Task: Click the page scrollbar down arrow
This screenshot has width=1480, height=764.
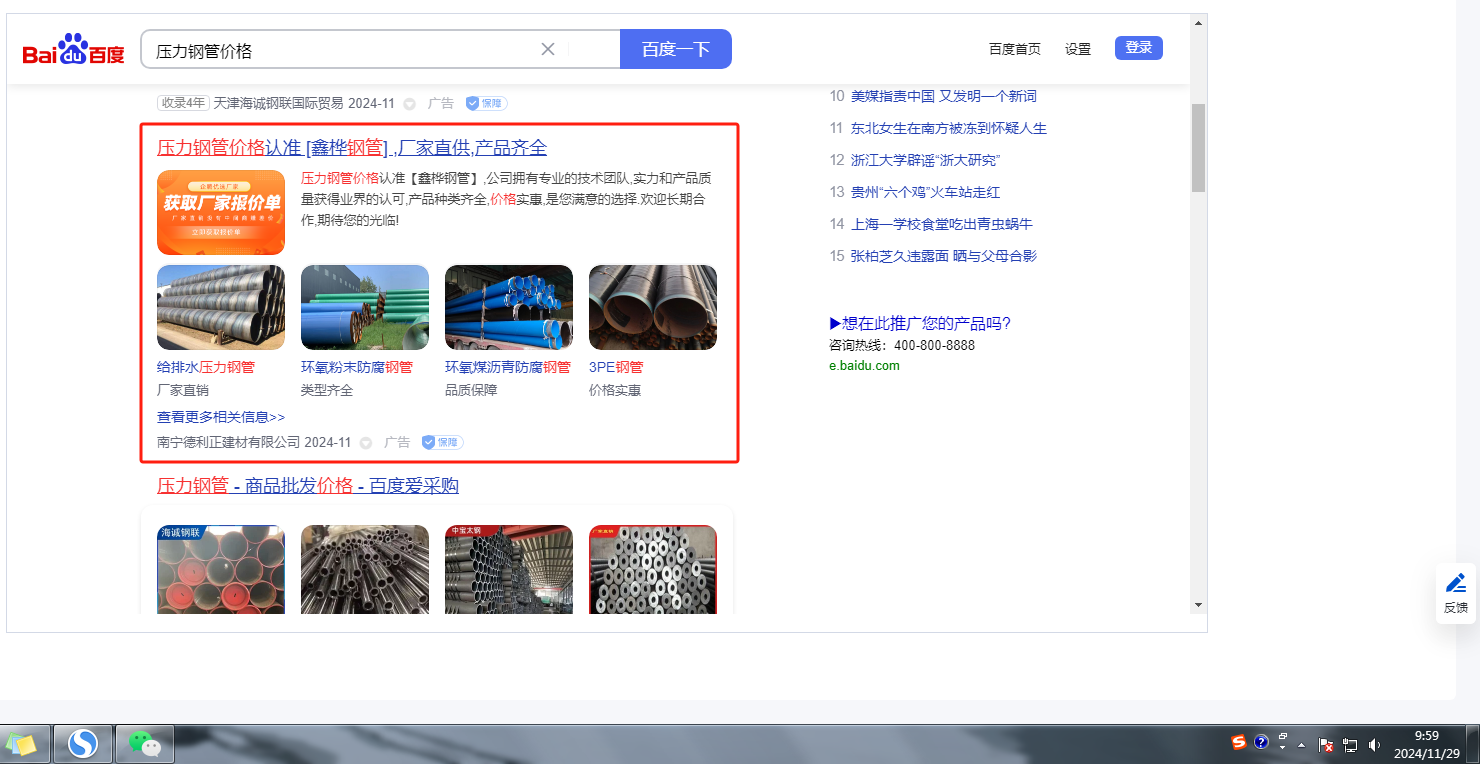Action: (1198, 605)
